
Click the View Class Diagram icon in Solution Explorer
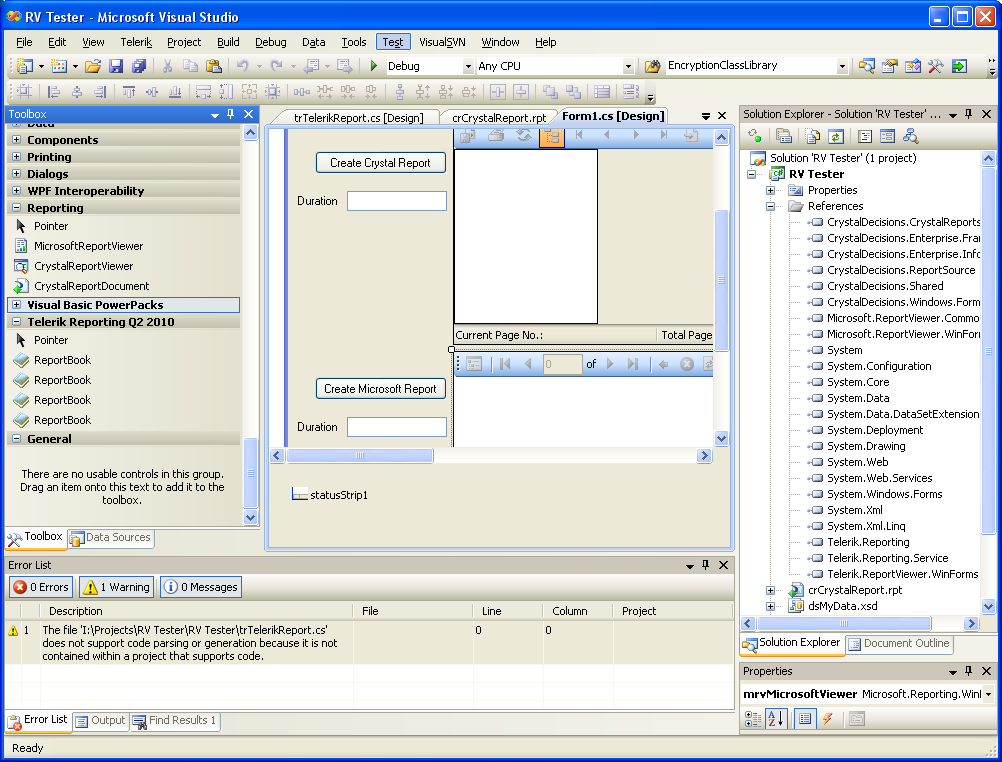[911, 136]
